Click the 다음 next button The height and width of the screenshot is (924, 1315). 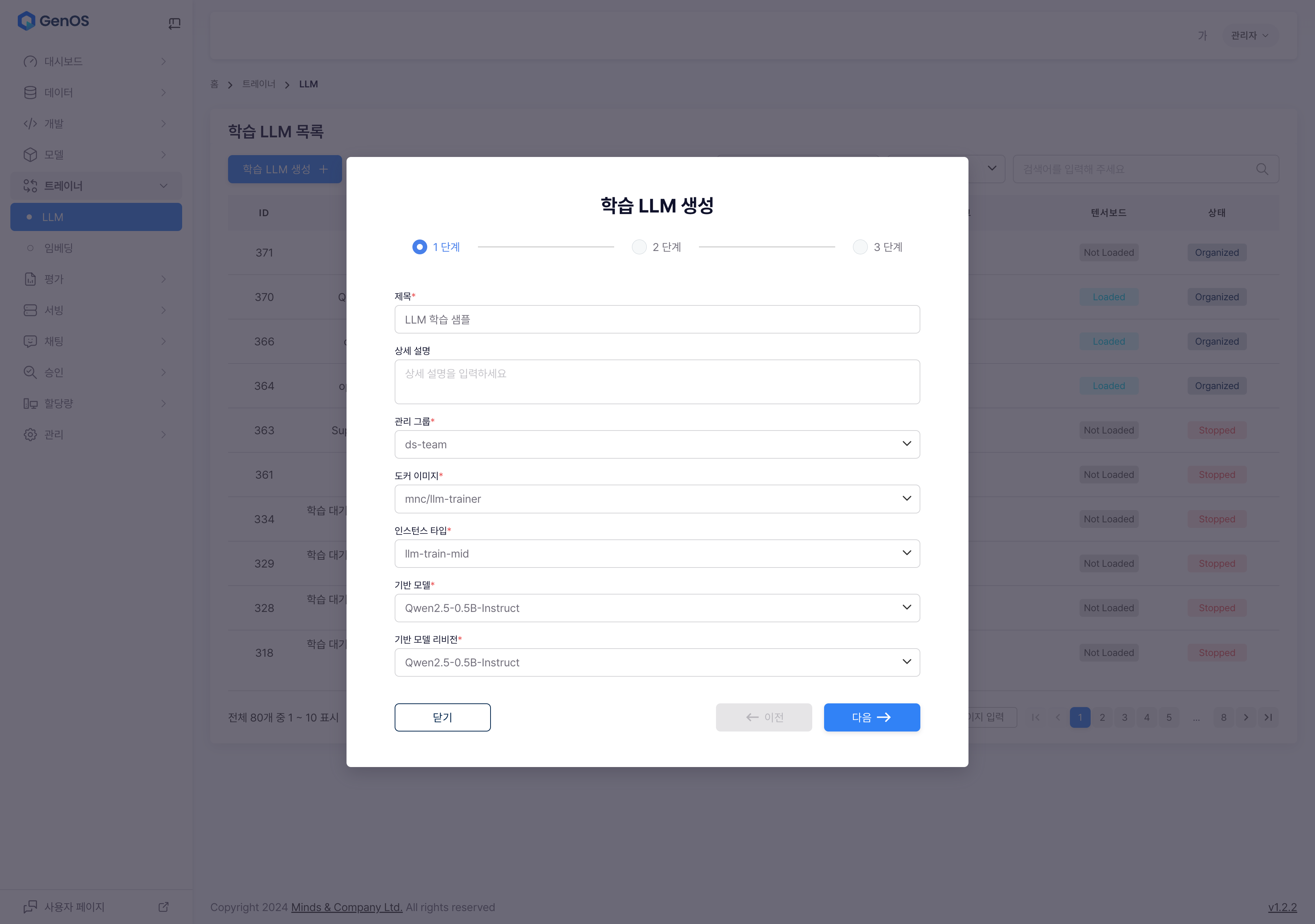pos(871,717)
